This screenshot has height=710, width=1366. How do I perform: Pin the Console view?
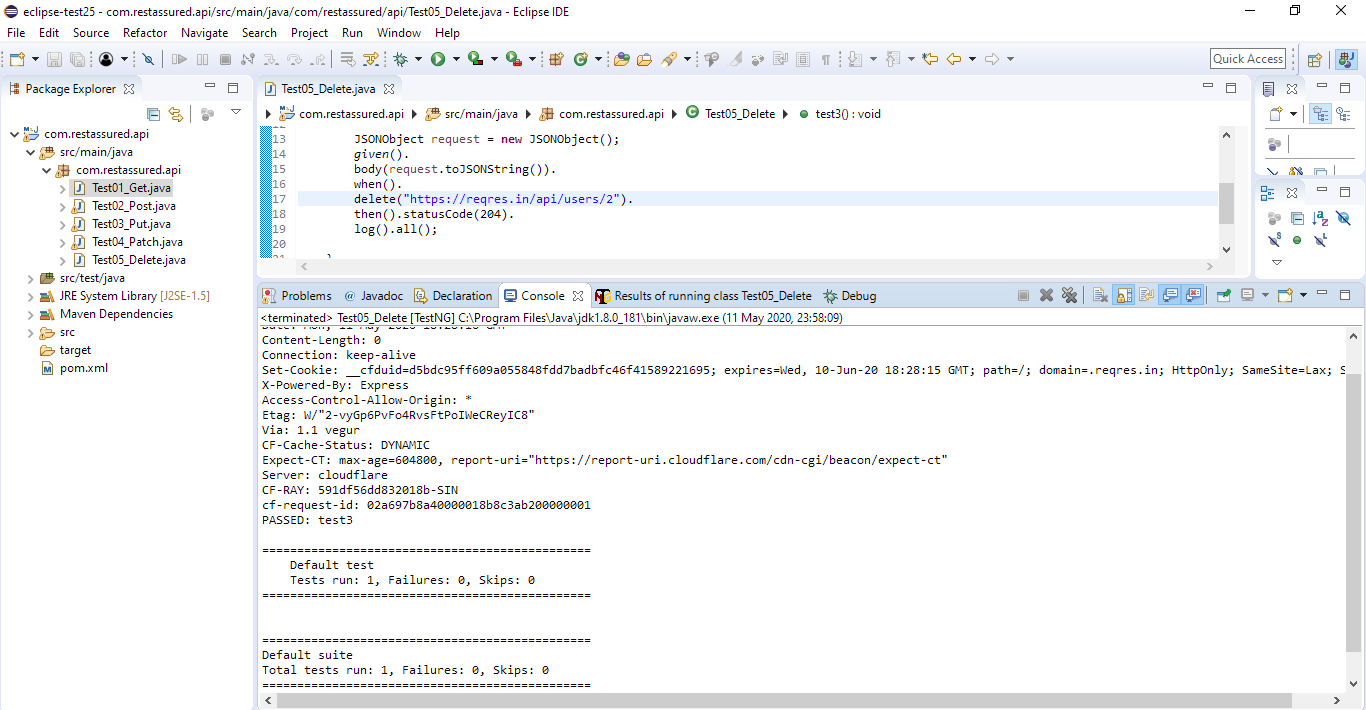point(1222,294)
